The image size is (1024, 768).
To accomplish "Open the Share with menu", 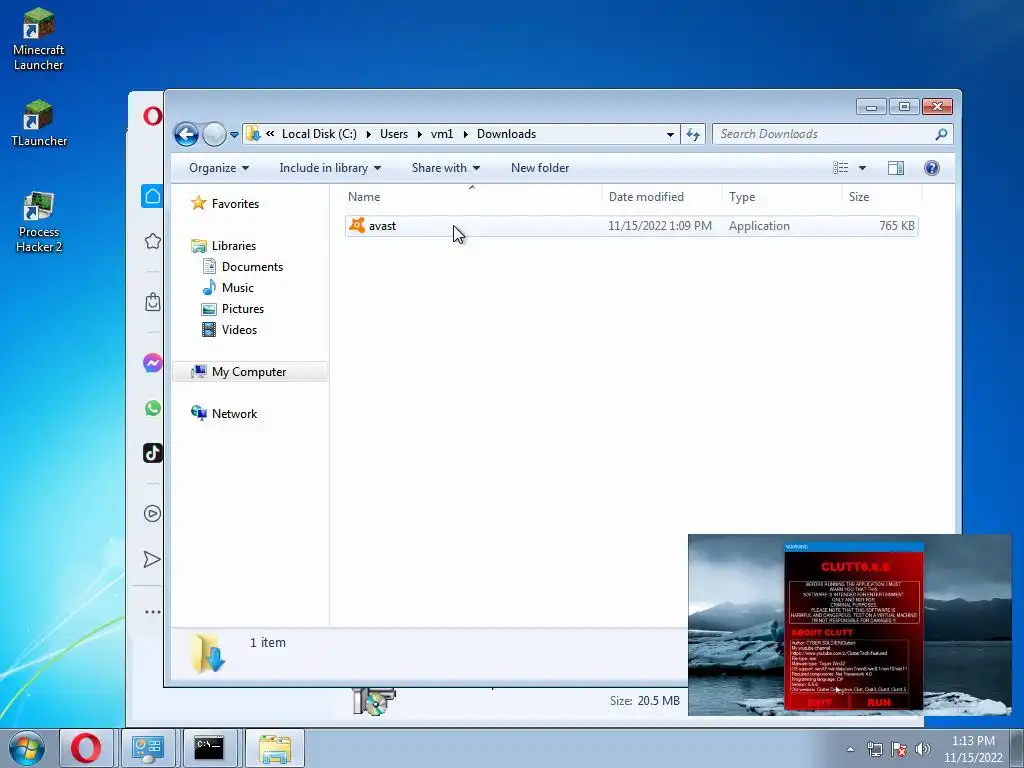I will click(446, 168).
